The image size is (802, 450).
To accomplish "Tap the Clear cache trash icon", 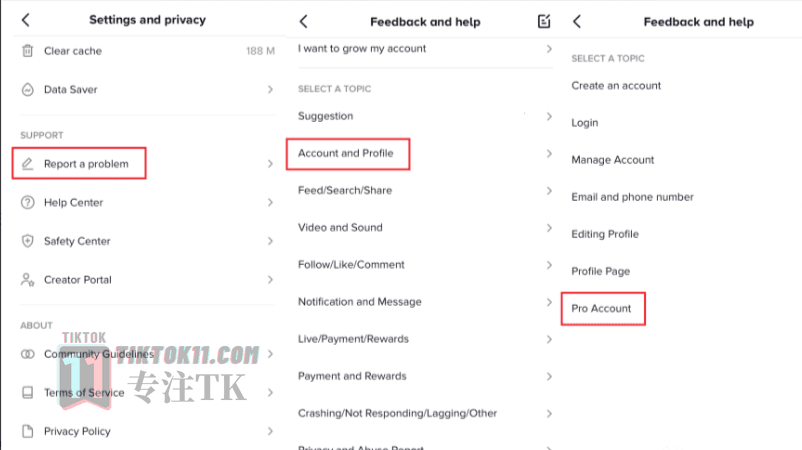I will click(x=28, y=51).
